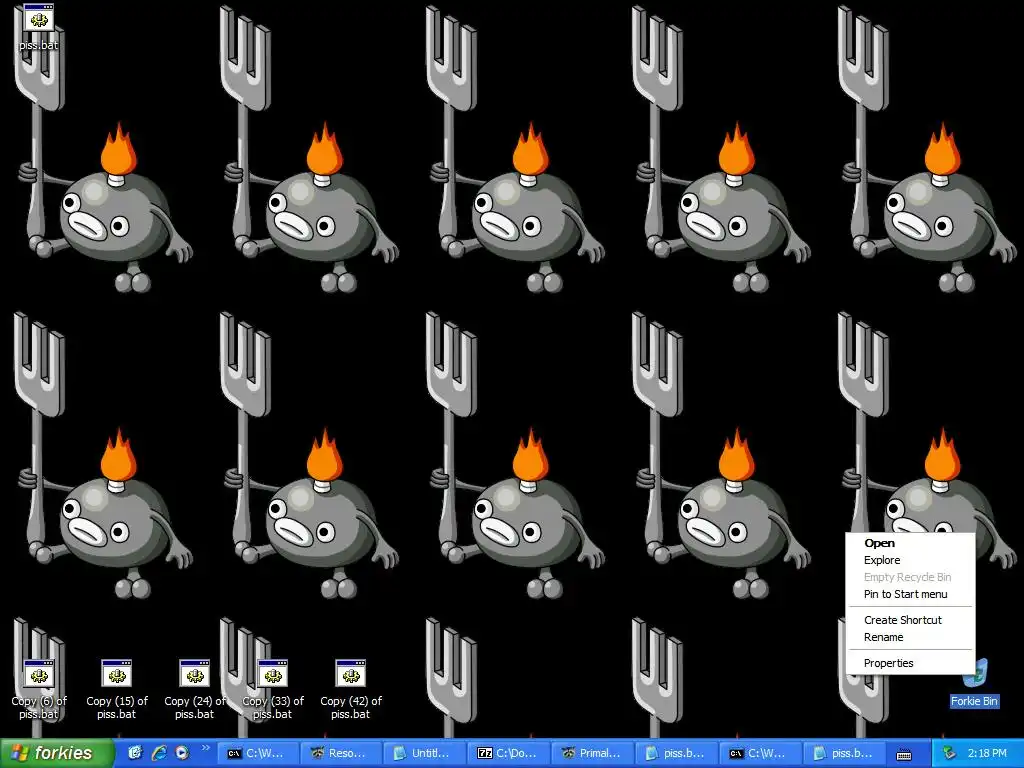Choose Properties in the context menu
The width and height of the screenshot is (1024, 768).
[910, 664]
